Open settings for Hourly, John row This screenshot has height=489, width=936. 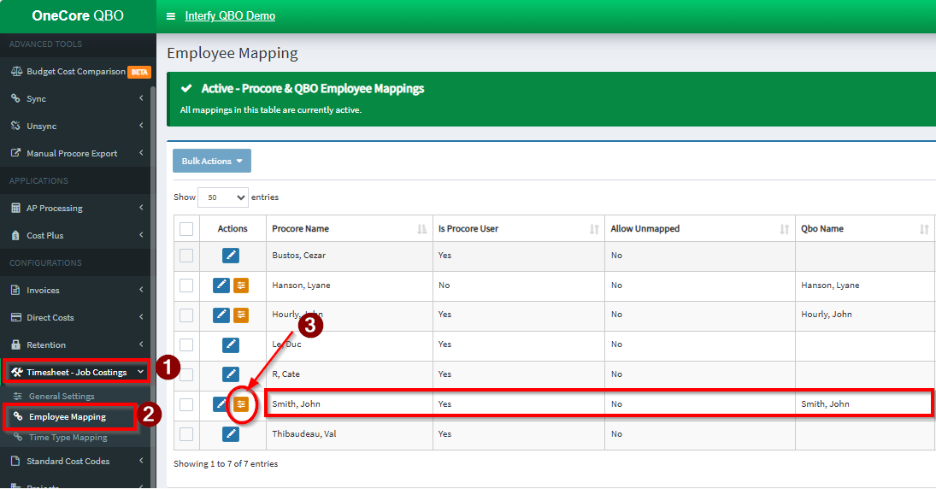(241, 315)
